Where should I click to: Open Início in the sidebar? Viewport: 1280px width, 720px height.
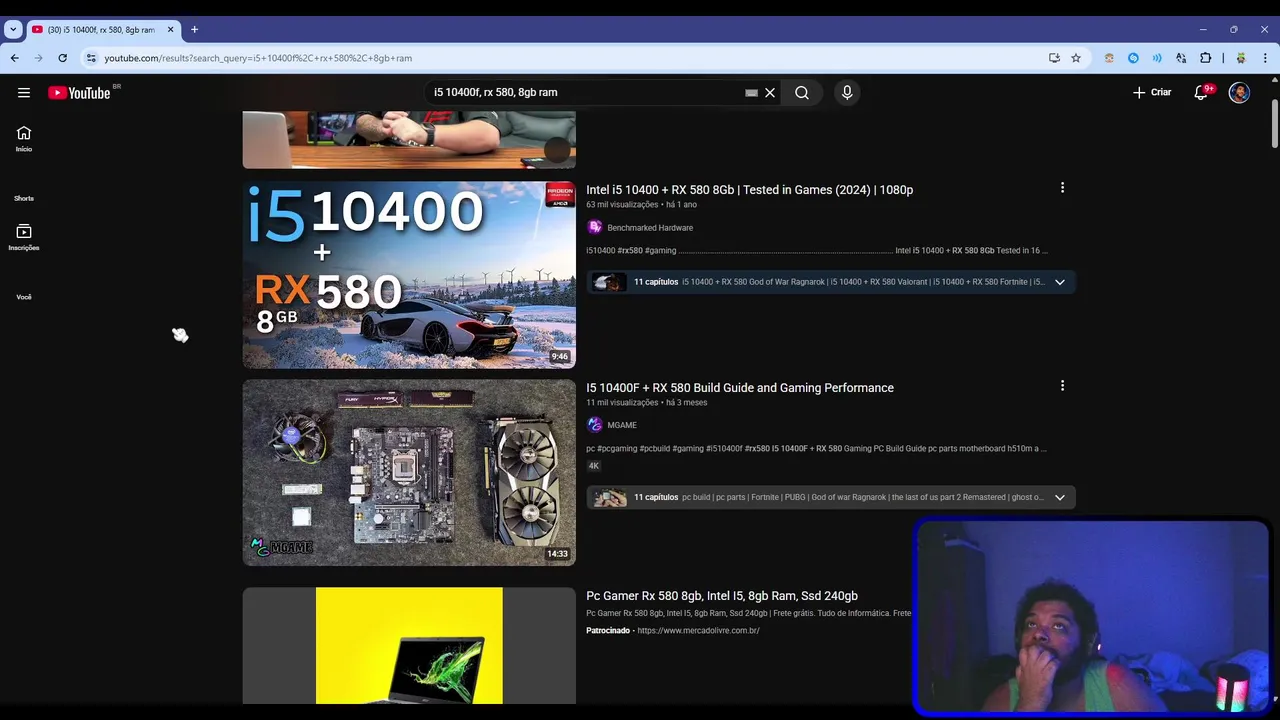(24, 139)
